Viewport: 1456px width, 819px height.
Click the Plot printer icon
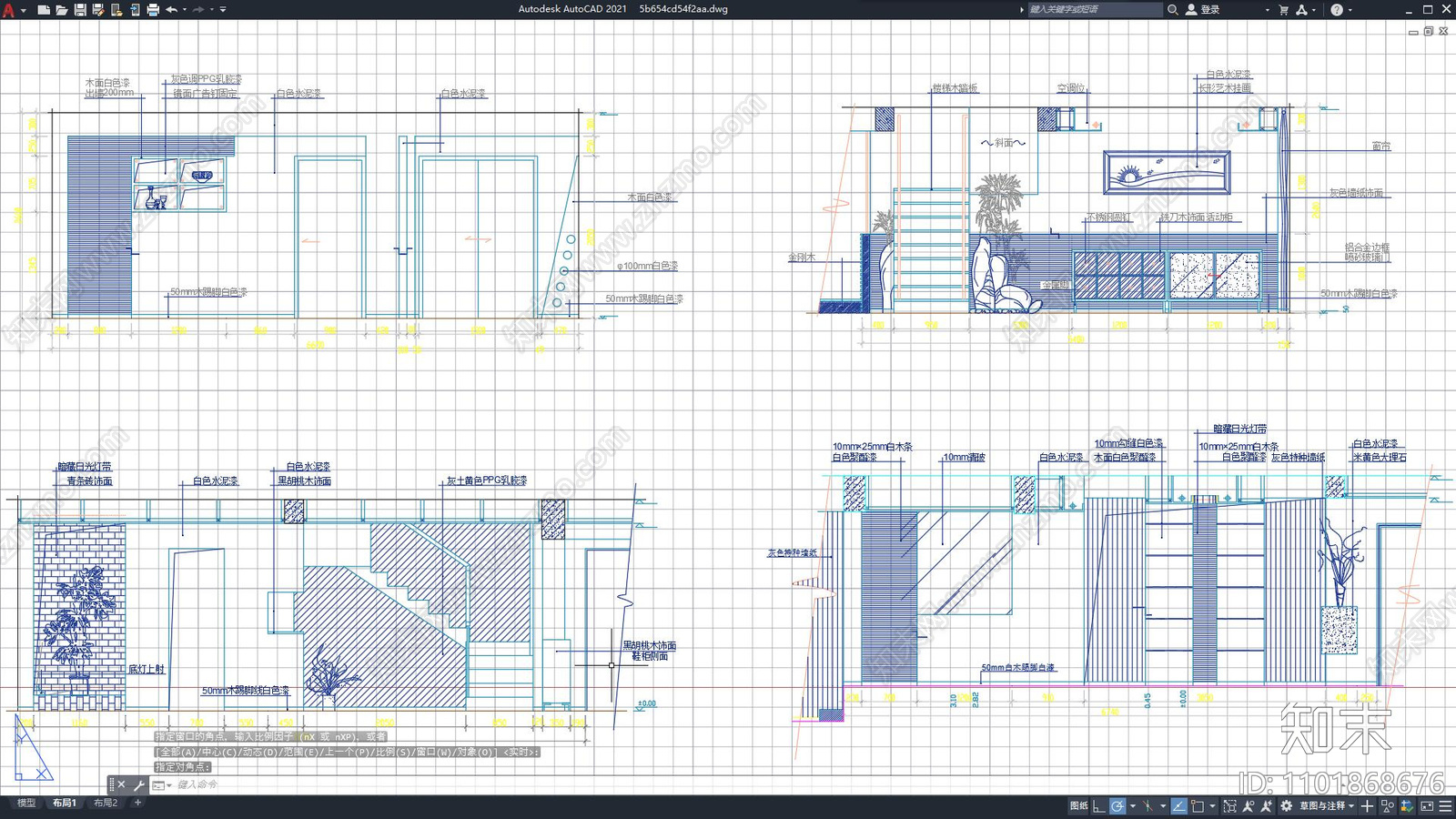tap(152, 10)
